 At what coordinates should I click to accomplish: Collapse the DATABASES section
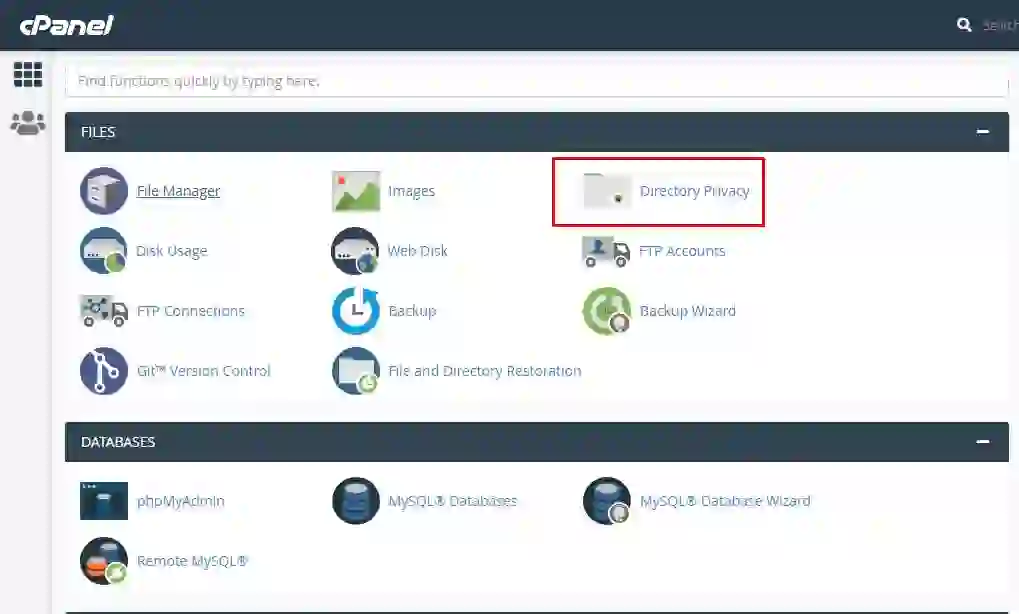[983, 442]
